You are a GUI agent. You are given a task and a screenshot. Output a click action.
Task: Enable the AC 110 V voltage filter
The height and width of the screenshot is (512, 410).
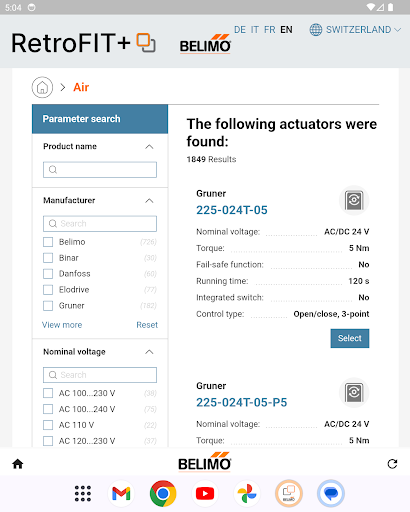[x=48, y=425]
